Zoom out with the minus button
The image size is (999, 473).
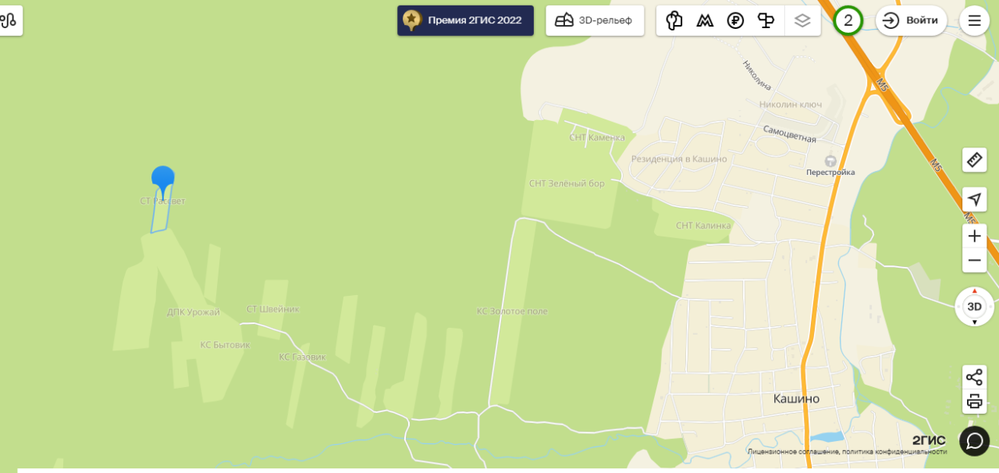(974, 260)
